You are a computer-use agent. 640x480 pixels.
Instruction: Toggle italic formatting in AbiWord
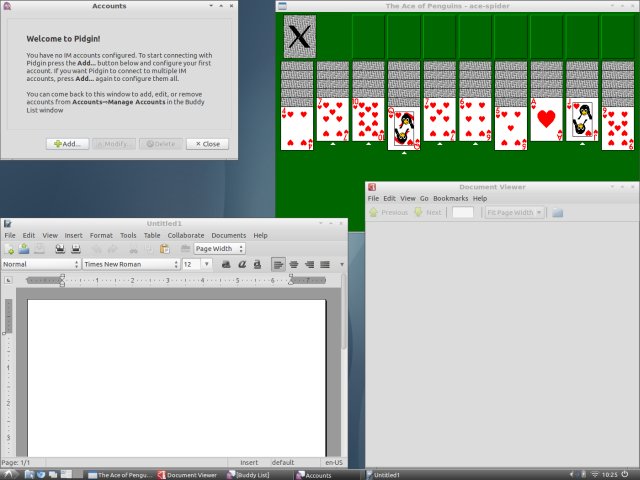pyautogui.click(x=241, y=264)
